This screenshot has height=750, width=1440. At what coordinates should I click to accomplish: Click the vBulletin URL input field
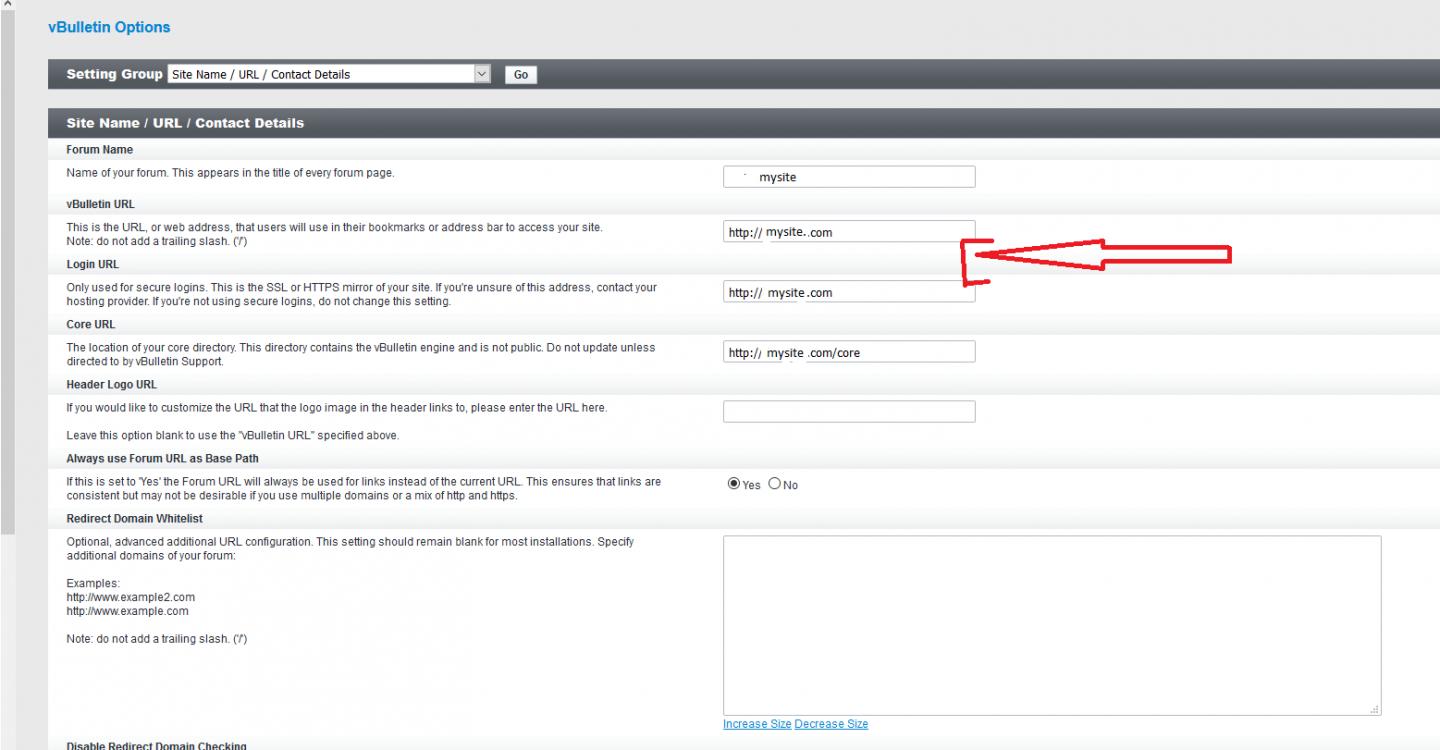pos(849,232)
